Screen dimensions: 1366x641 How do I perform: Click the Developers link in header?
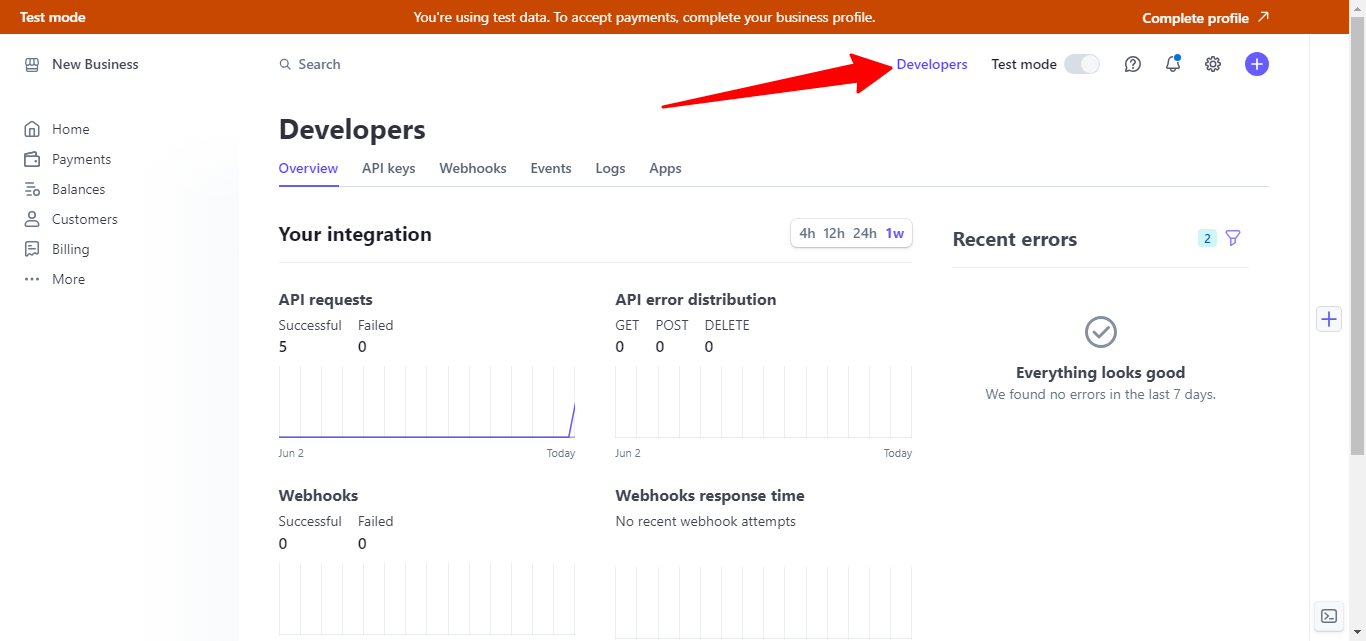(931, 64)
